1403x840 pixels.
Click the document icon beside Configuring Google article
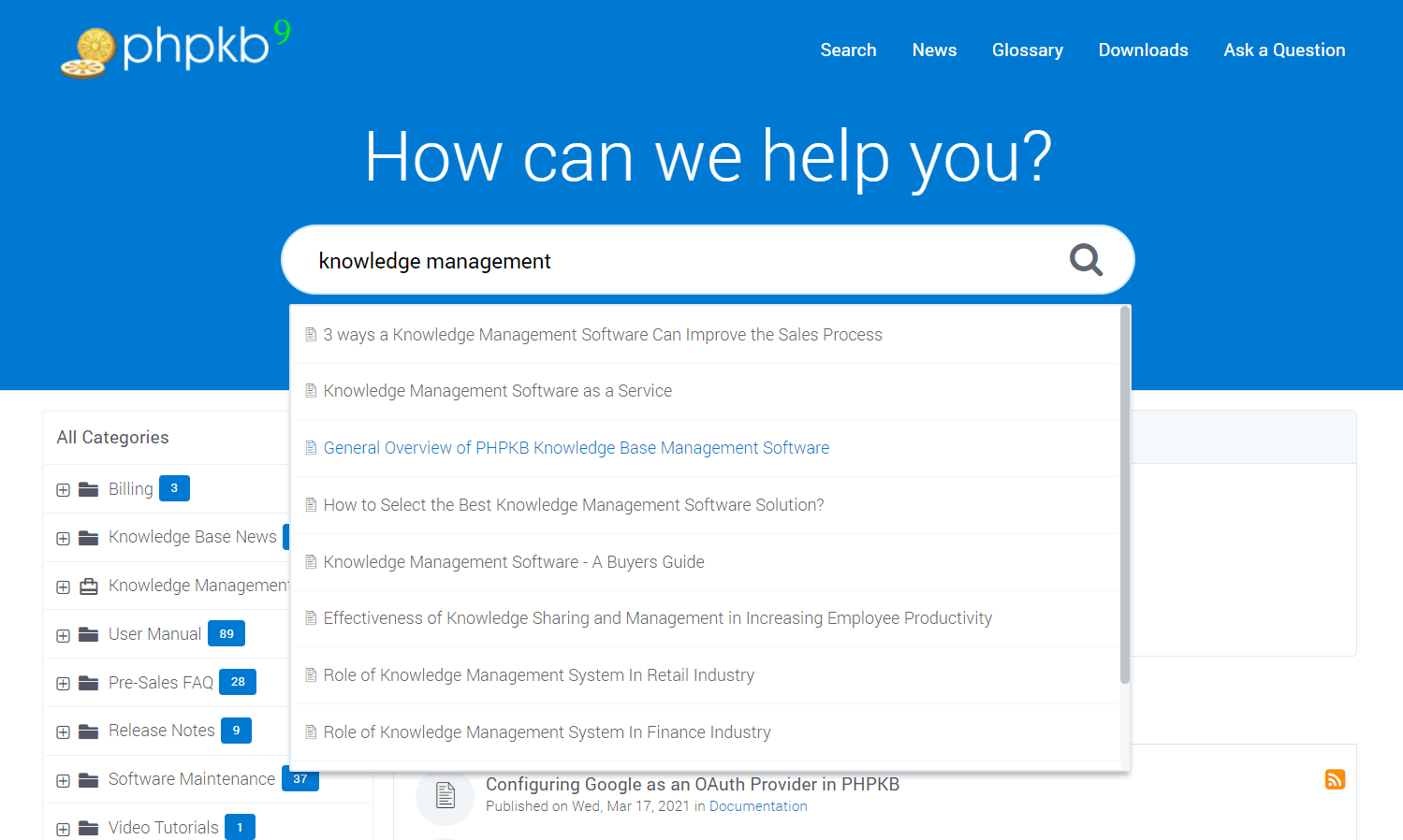(x=446, y=795)
